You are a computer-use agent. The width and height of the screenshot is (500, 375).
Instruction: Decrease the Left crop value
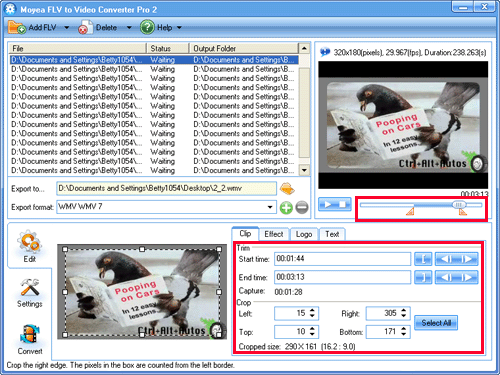point(312,316)
